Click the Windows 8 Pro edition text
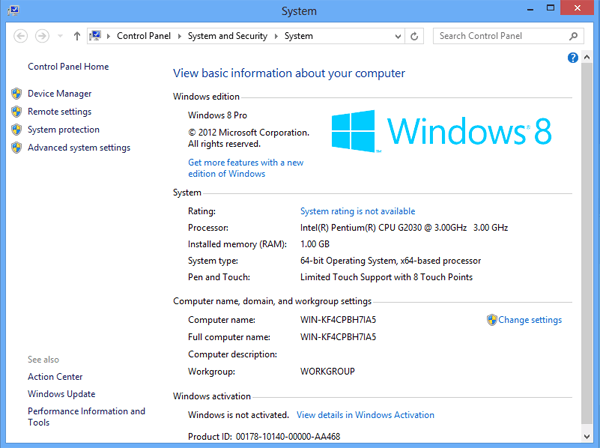Viewport: 600px width, 448px height. [217, 115]
